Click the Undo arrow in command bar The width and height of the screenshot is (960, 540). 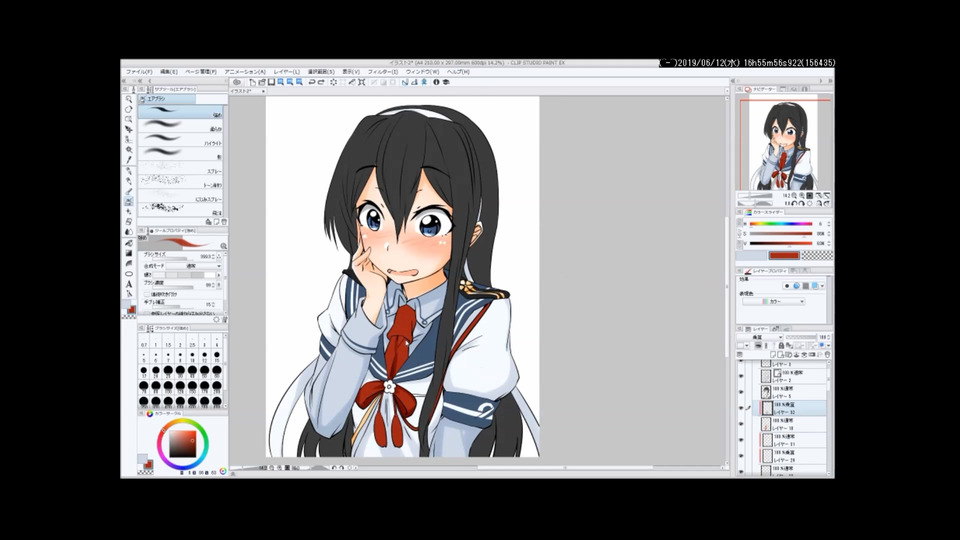tap(312, 82)
